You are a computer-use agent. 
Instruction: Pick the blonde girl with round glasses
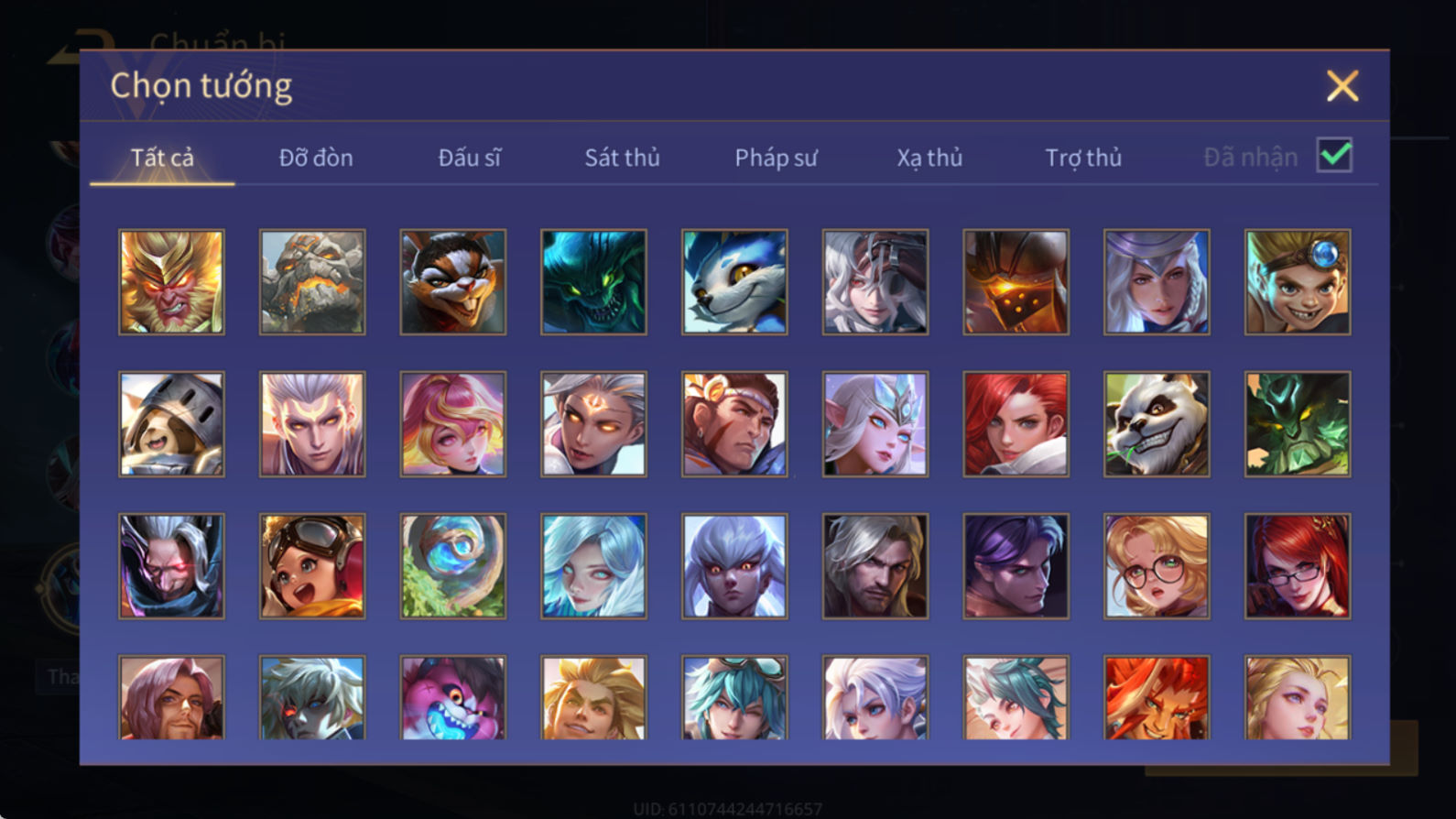tap(1157, 566)
